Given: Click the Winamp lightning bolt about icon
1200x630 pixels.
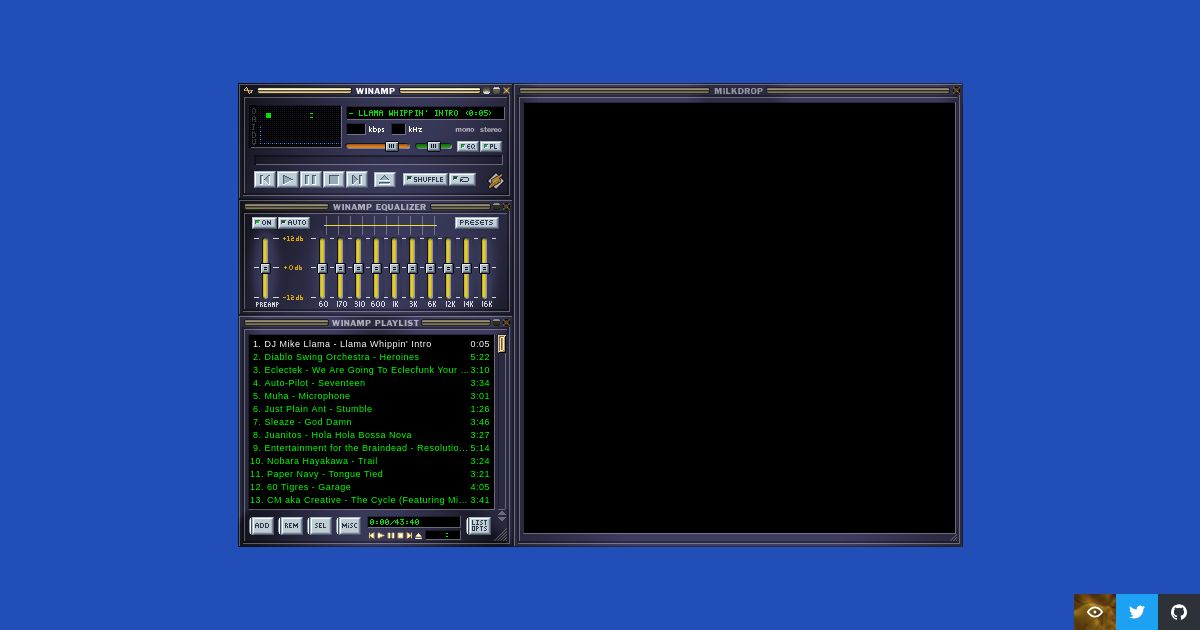Looking at the screenshot, I should (x=495, y=181).
